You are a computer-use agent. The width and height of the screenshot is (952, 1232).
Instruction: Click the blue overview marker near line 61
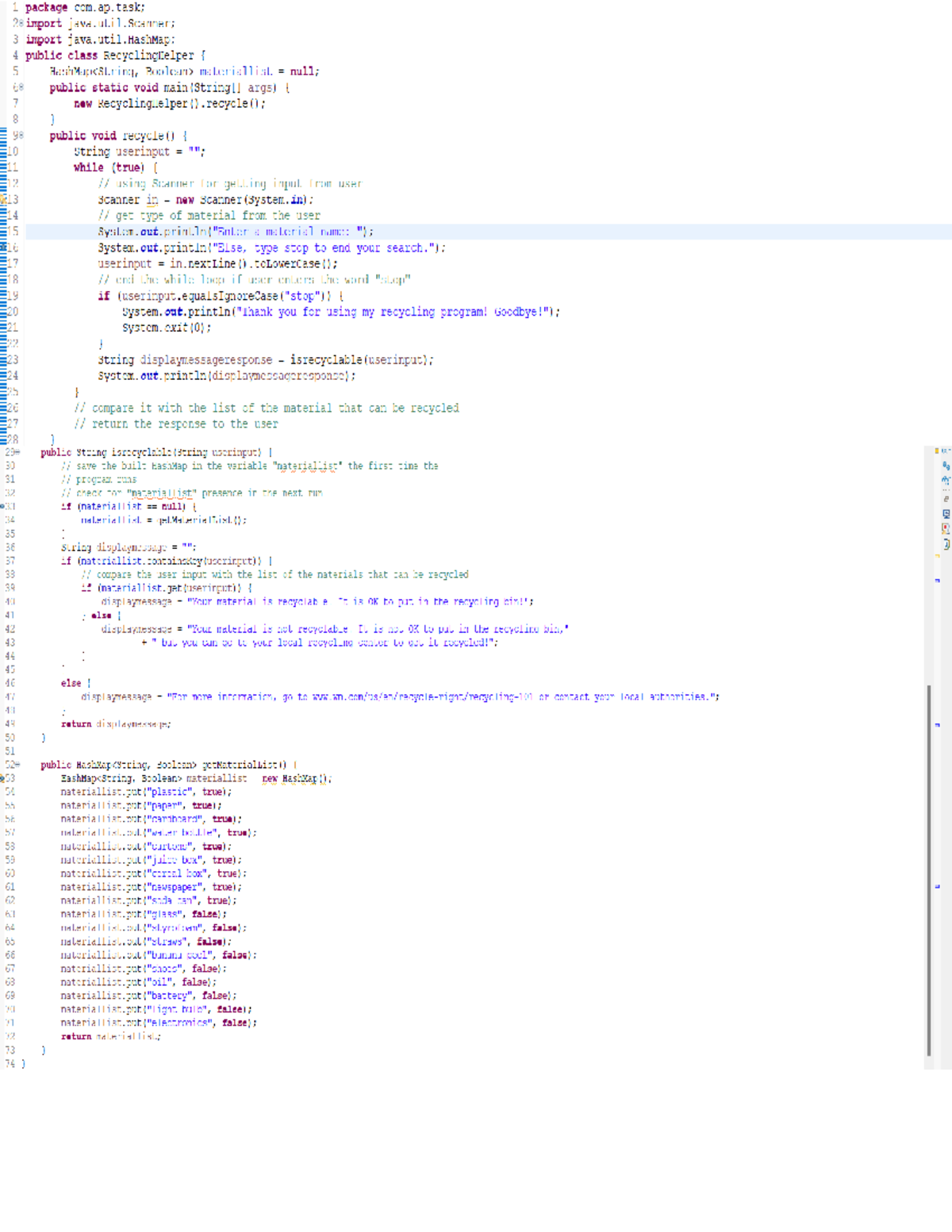pos(937,886)
